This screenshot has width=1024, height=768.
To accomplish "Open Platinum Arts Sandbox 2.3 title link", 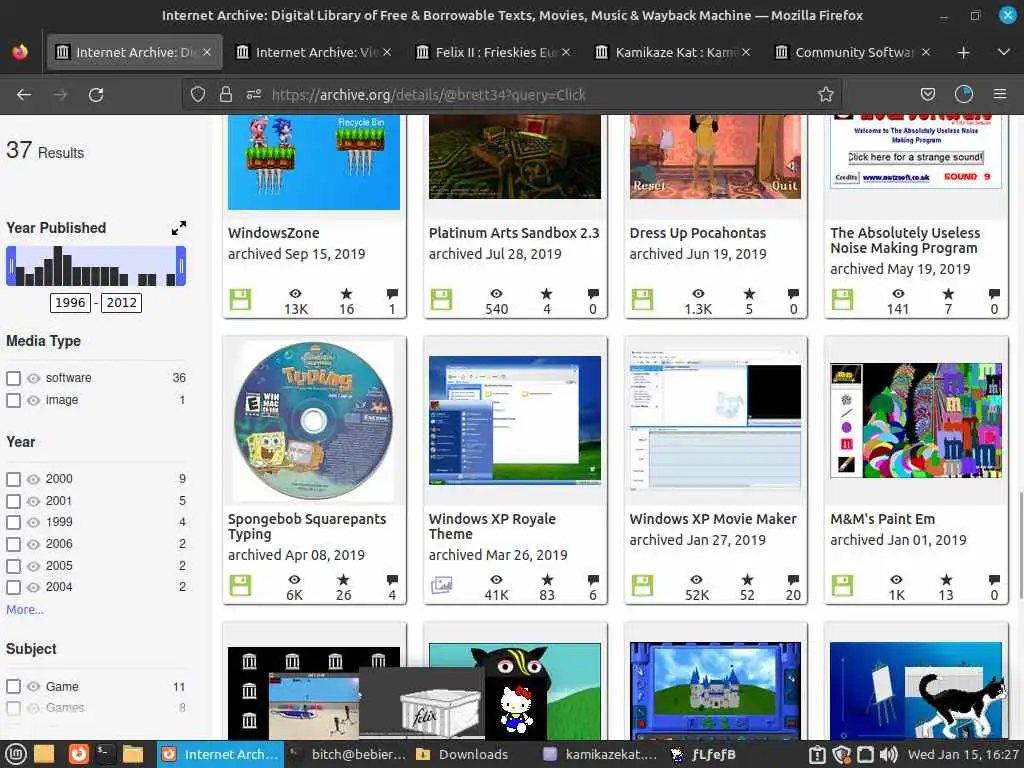I will pos(514,233).
